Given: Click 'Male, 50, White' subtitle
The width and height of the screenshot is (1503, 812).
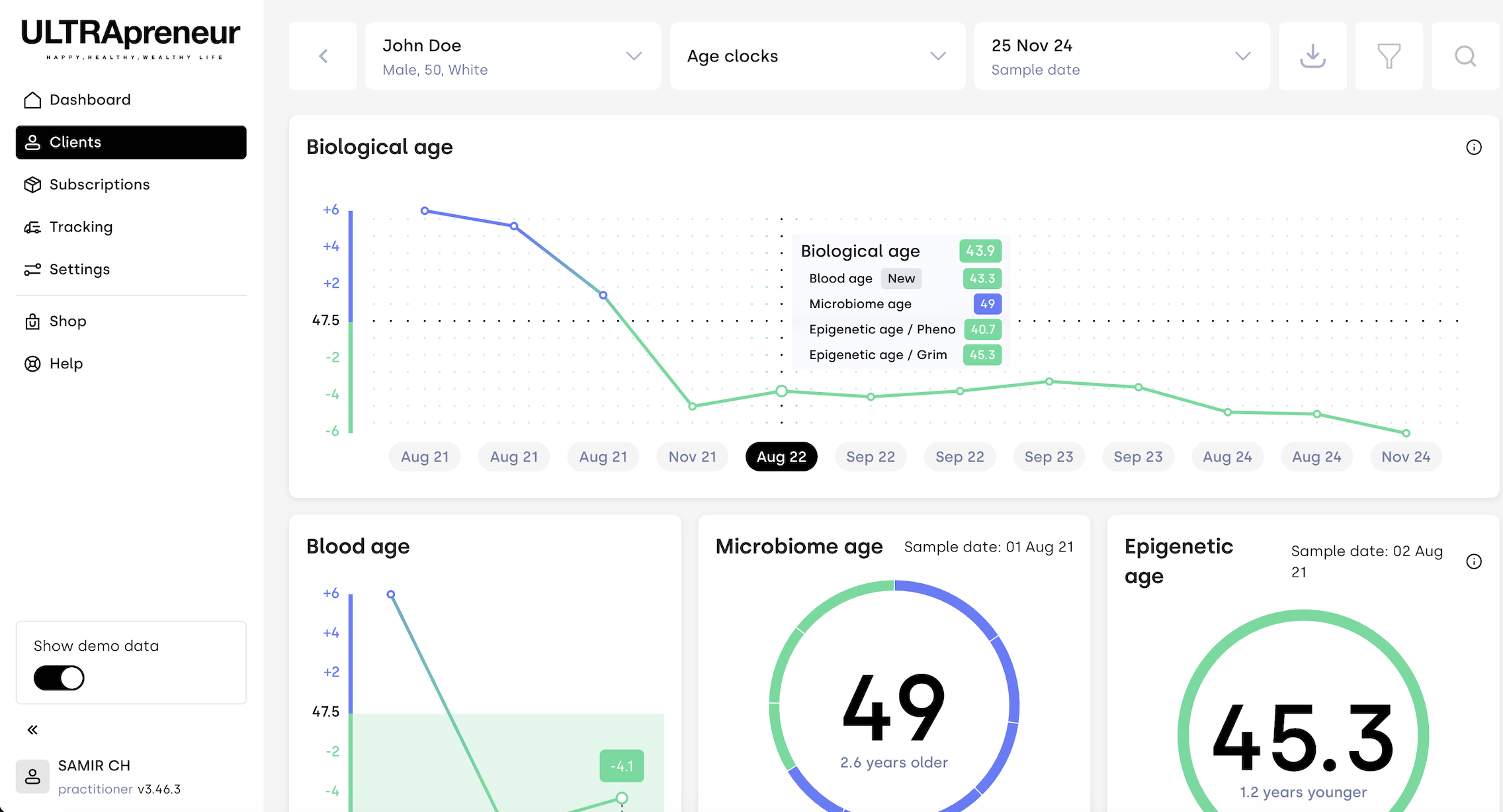Looking at the screenshot, I should click(x=435, y=70).
